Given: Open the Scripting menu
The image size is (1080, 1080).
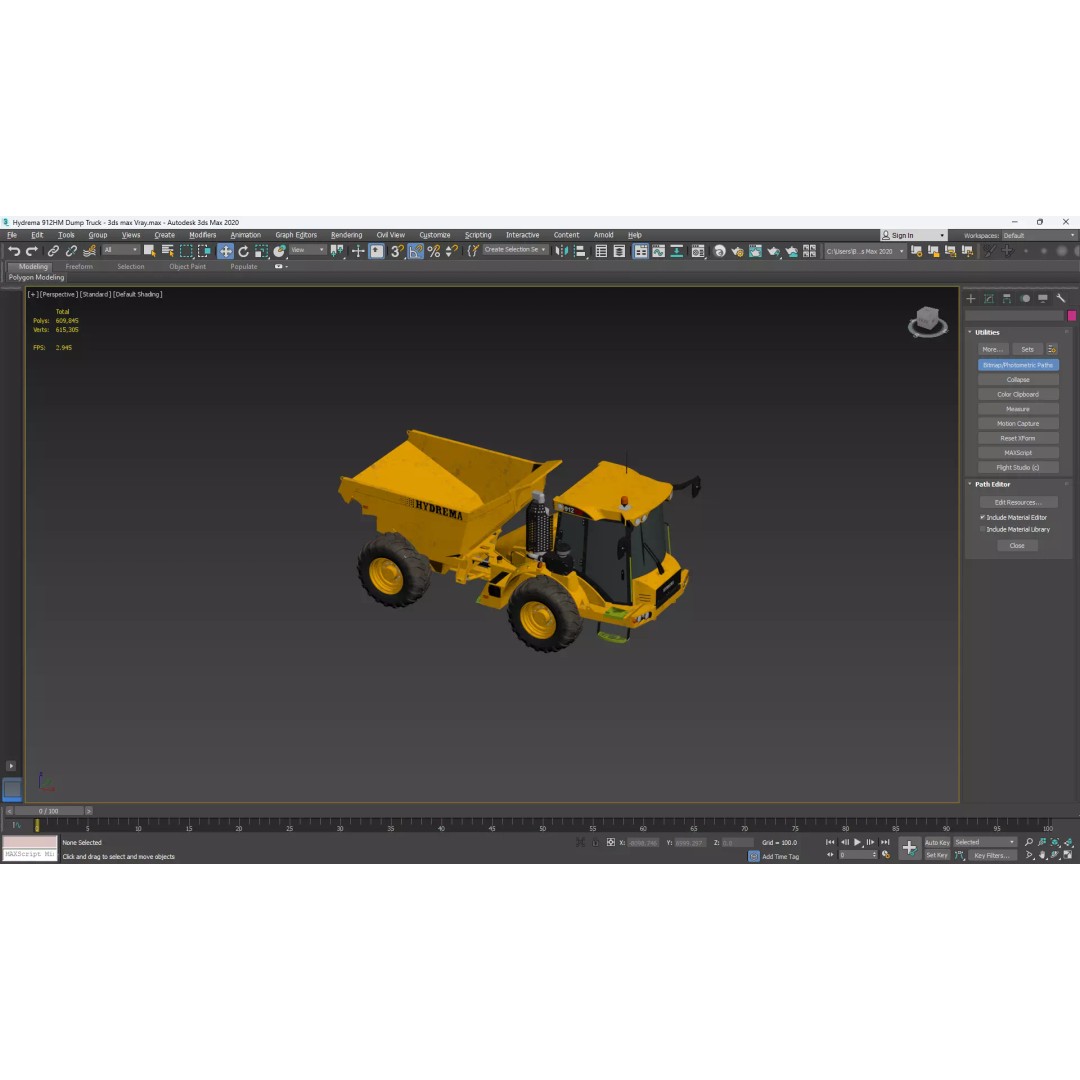Looking at the screenshot, I should click(478, 235).
